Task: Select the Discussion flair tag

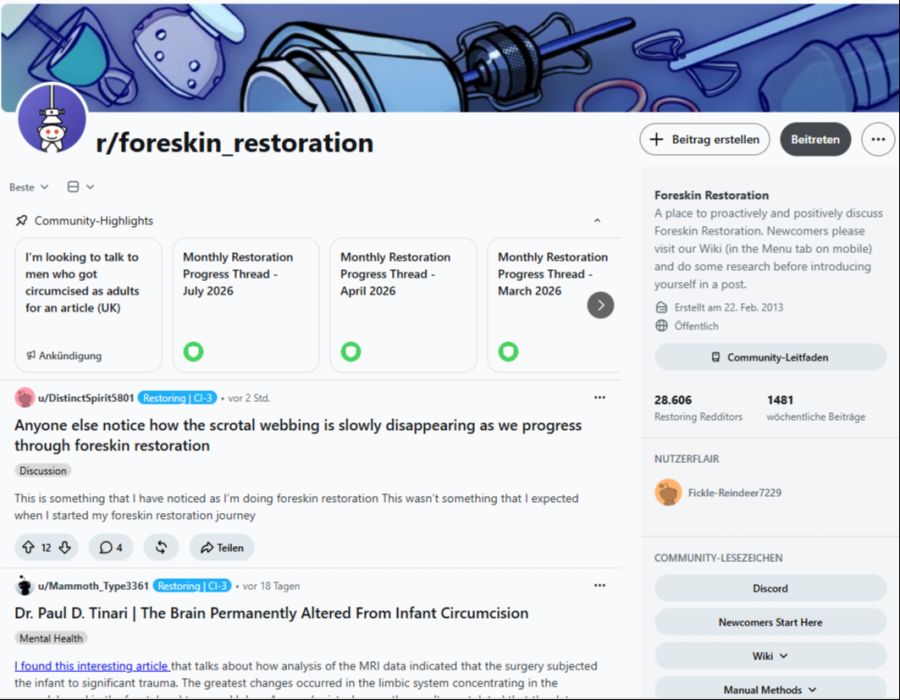Action: pyautogui.click(x=43, y=470)
